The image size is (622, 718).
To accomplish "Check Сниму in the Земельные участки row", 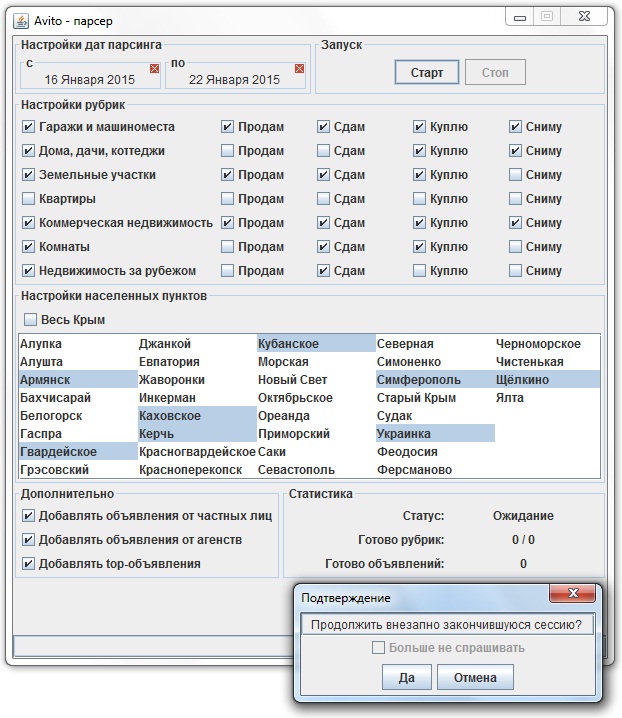I will pyautogui.click(x=515, y=174).
